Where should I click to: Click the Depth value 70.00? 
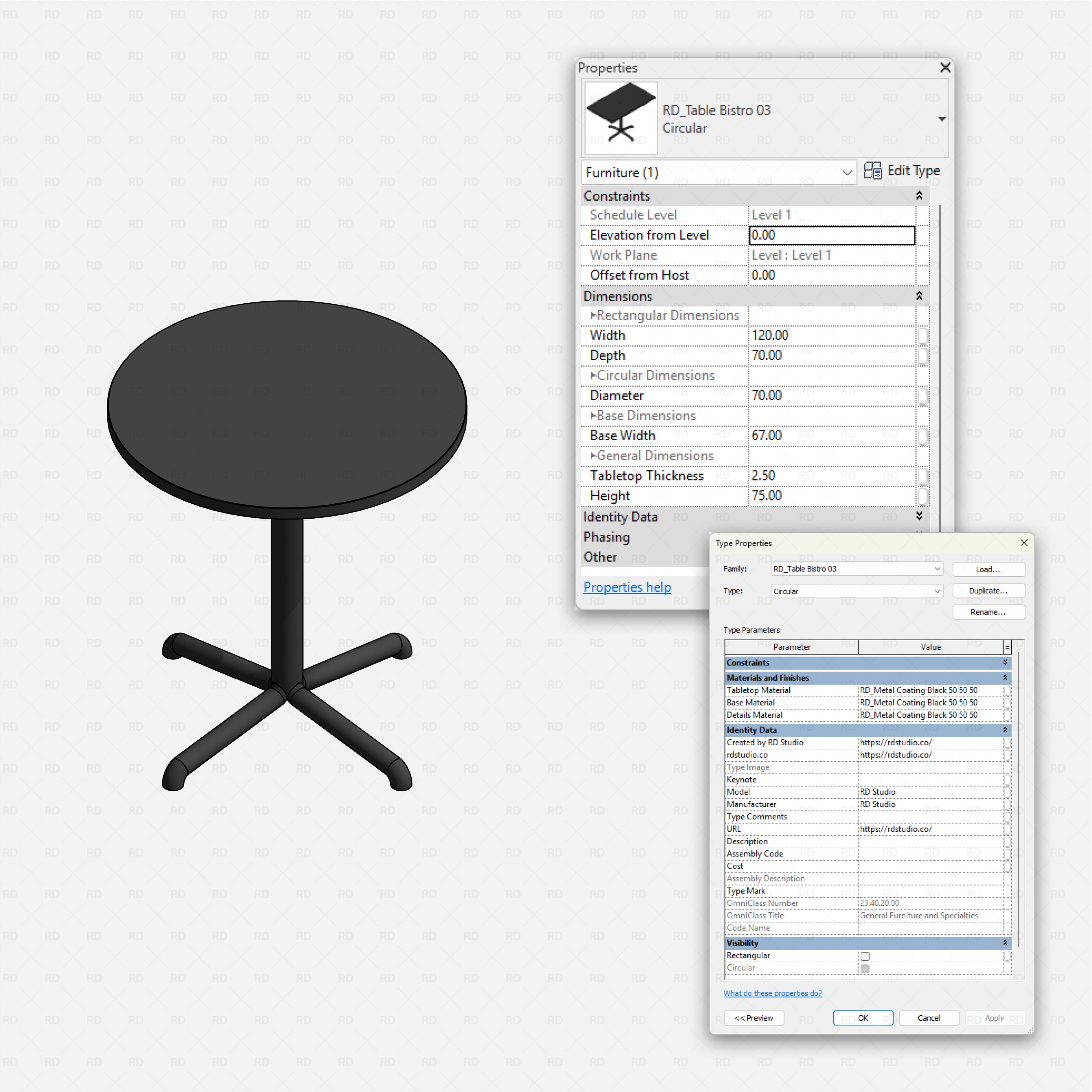click(x=832, y=356)
